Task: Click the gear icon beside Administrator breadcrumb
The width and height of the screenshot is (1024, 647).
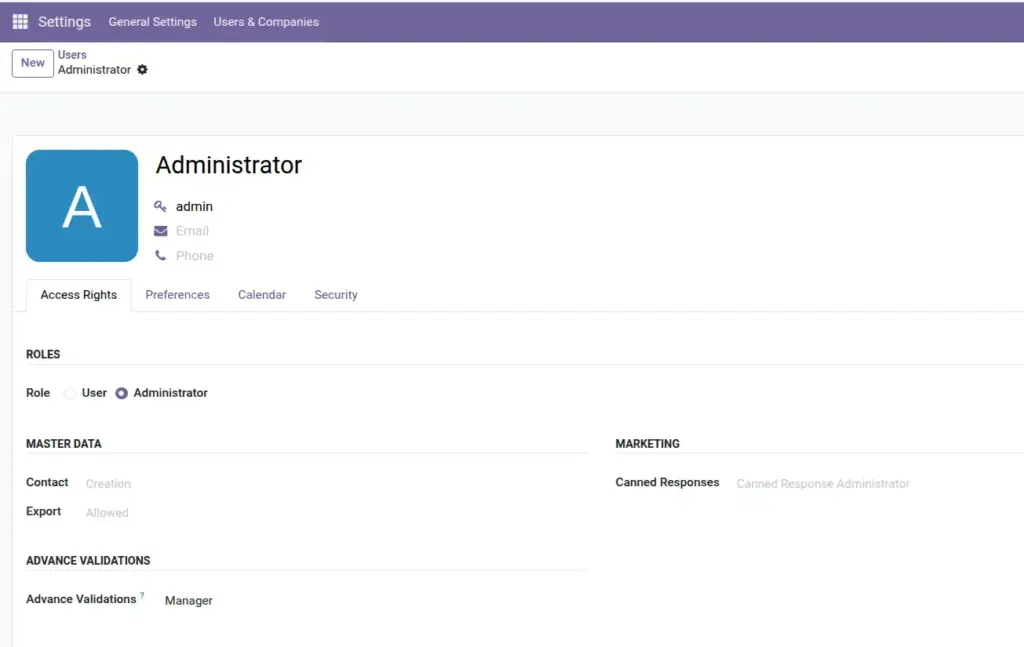Action: coord(142,69)
